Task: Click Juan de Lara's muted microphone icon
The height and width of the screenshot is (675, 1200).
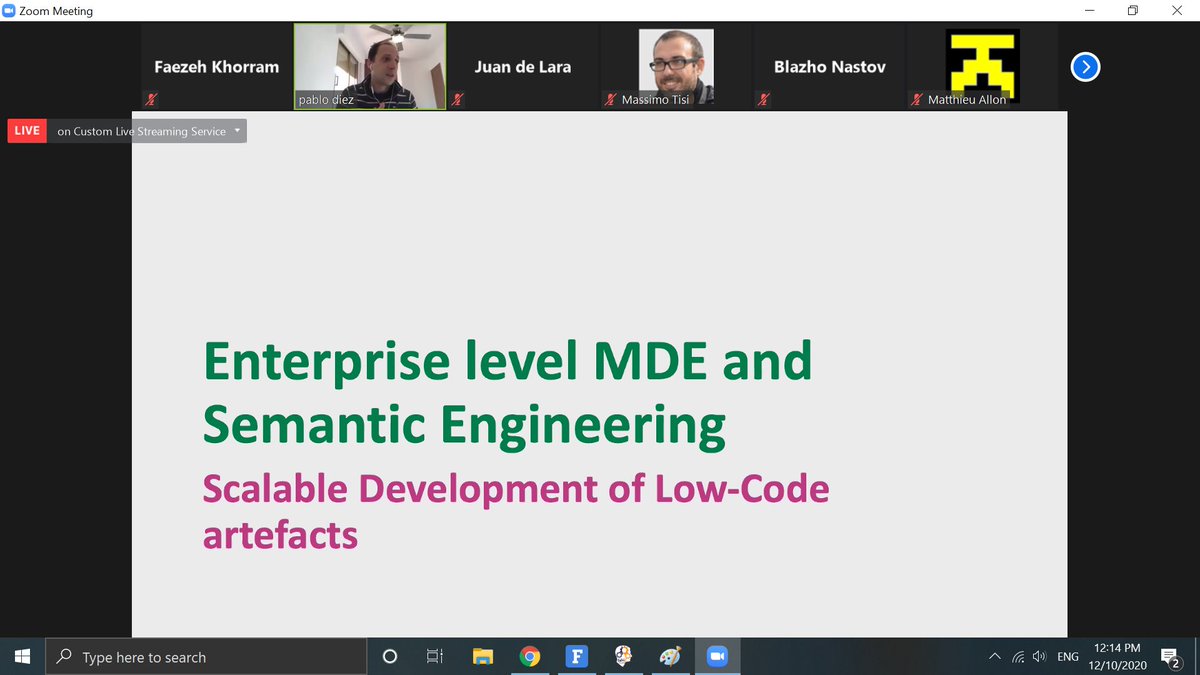Action: tap(457, 99)
